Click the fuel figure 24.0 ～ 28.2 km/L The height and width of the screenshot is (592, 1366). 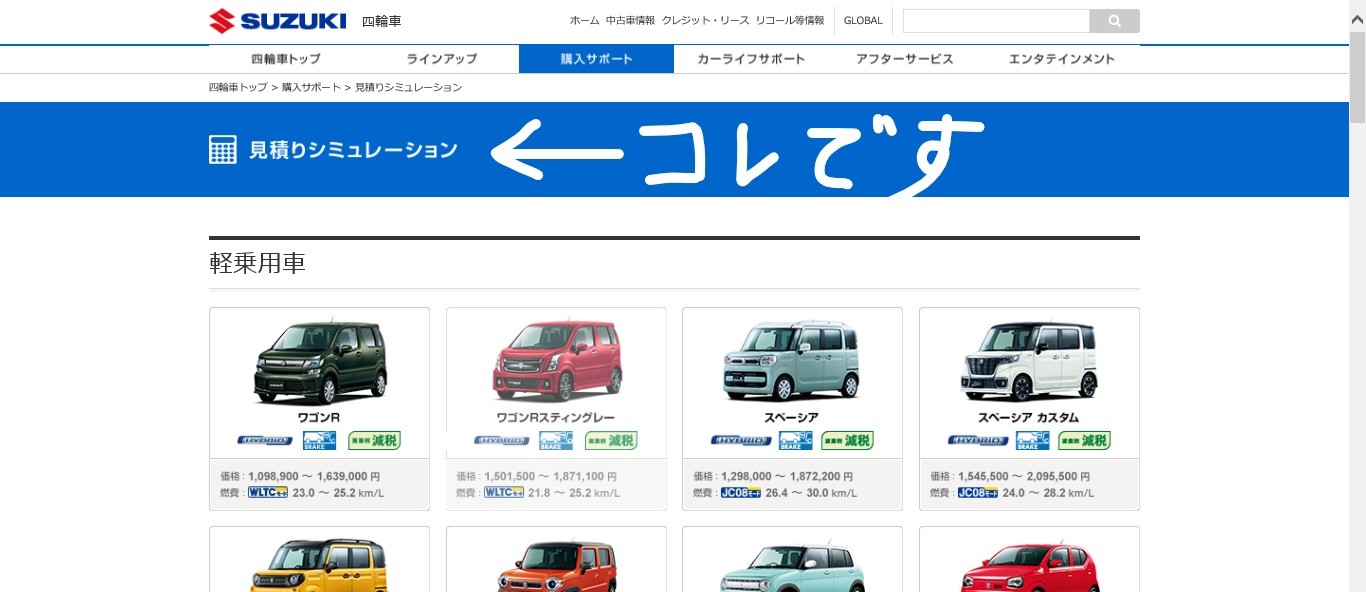pyautogui.click(x=1048, y=493)
